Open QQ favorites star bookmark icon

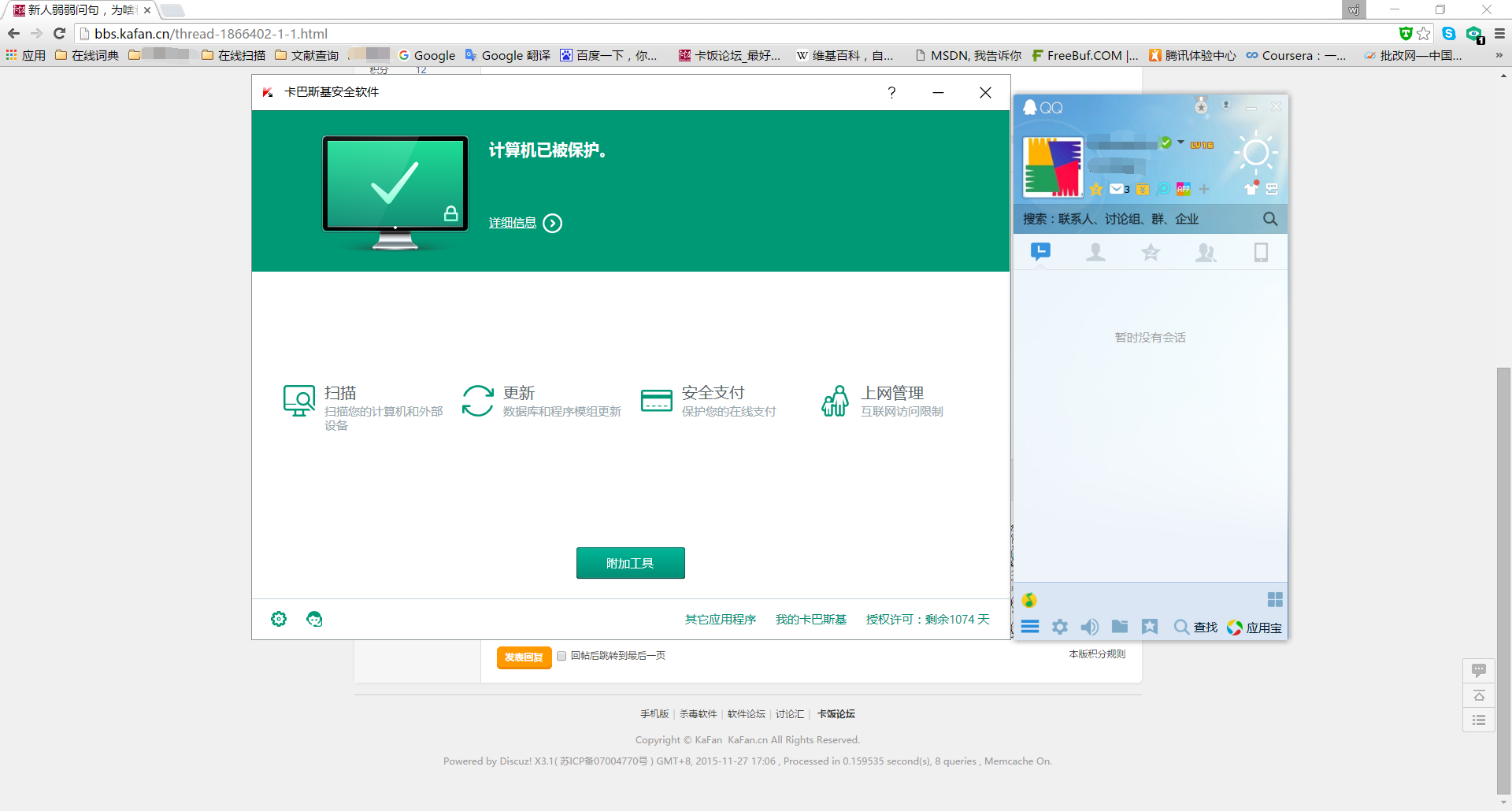(x=1150, y=627)
